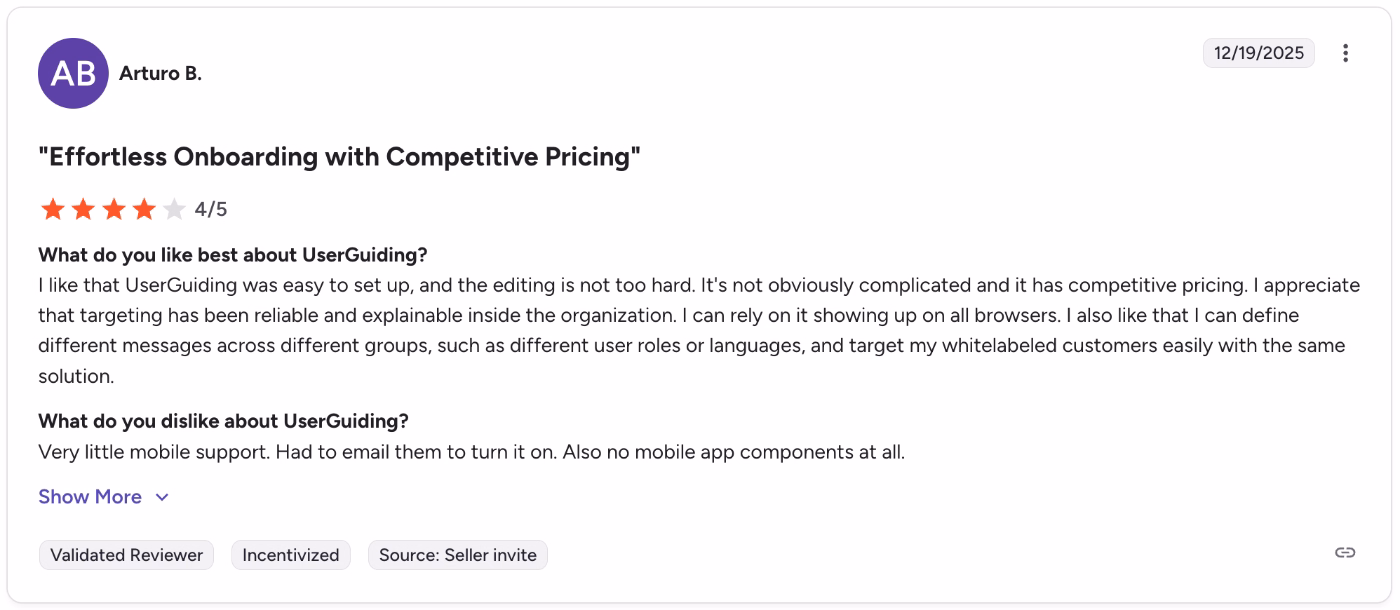This screenshot has width=1400, height=610.
Task: Select the first orange rating star
Action: [53, 209]
